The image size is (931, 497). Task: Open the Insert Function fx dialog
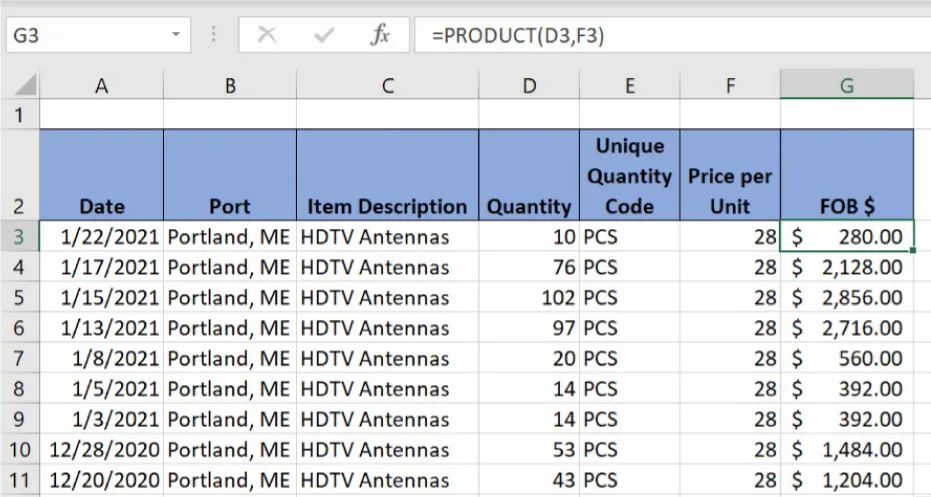[x=380, y=35]
